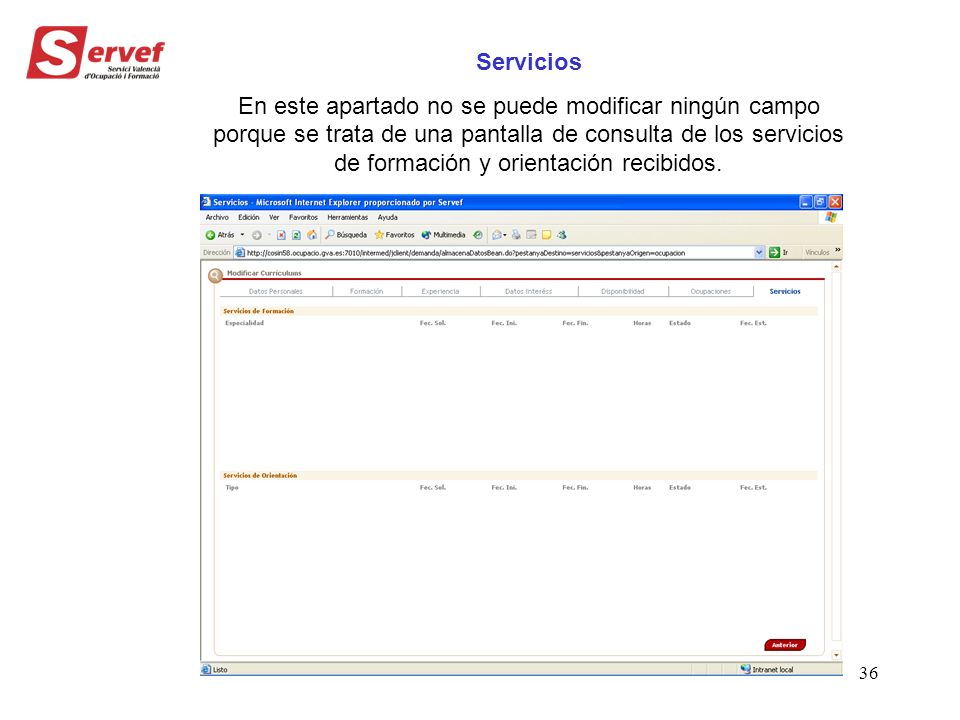This screenshot has width=960, height=720.
Task: Open the Herramientas menu
Action: (x=347, y=217)
